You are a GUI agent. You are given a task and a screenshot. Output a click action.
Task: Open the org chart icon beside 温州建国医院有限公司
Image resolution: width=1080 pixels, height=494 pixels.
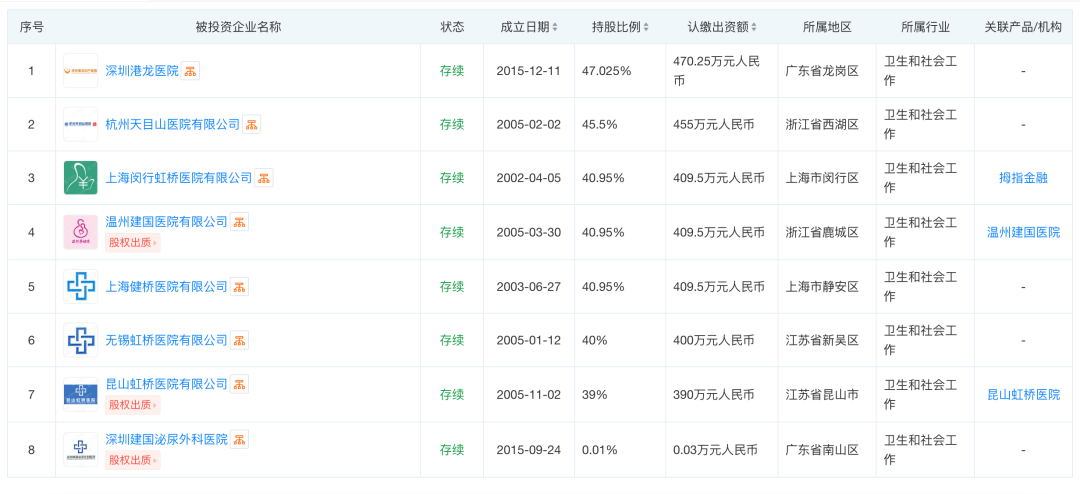point(240,222)
